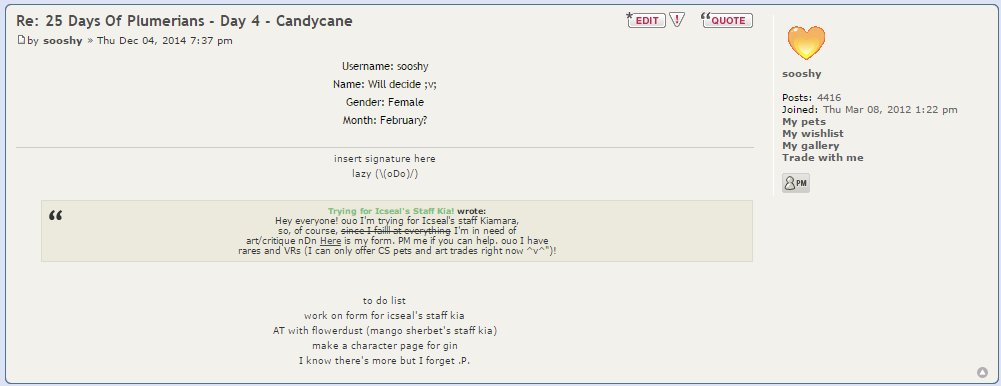Screen dimensions: 1001x386
Task: Open 'Trade with me' link
Action: click(x=823, y=158)
